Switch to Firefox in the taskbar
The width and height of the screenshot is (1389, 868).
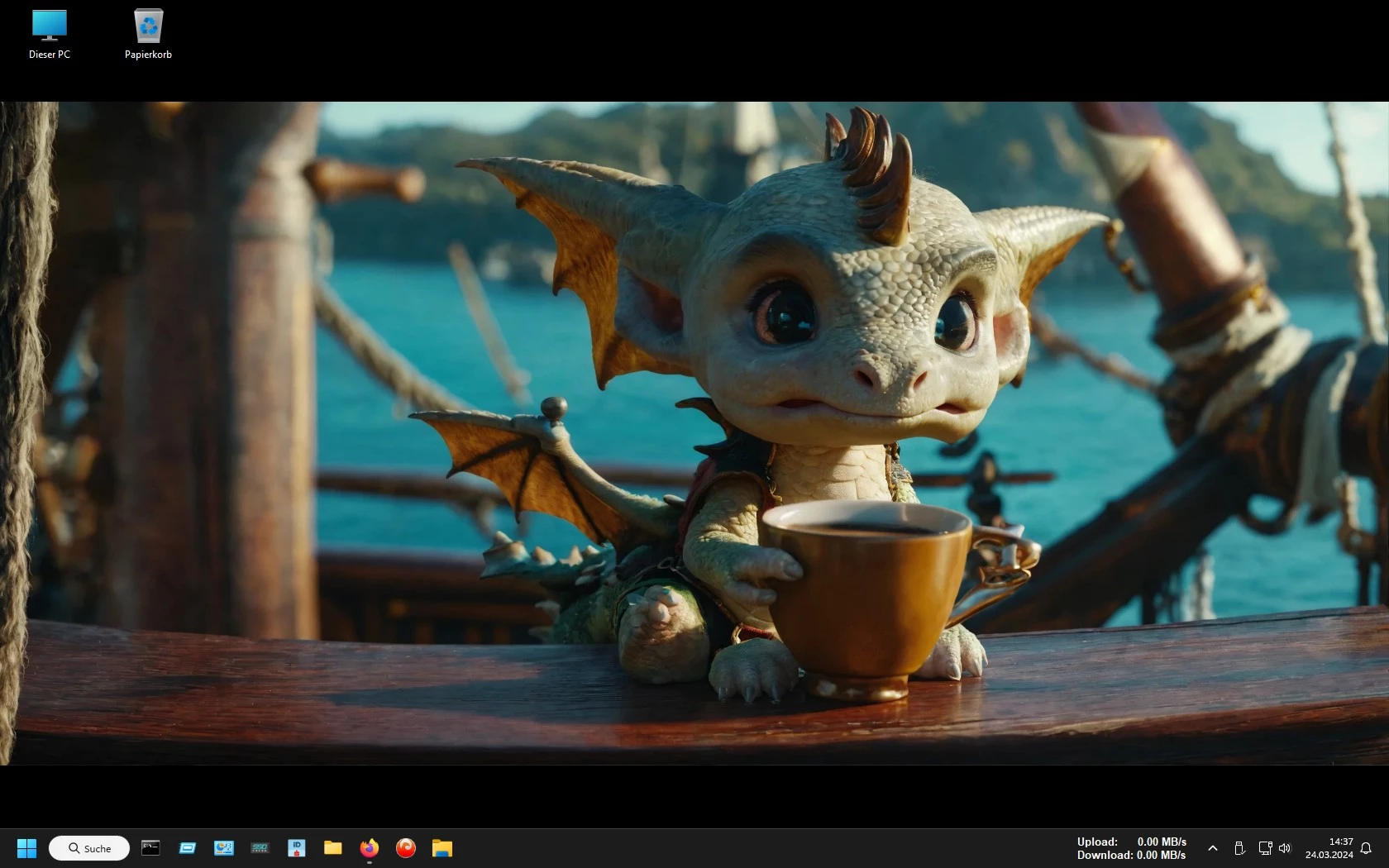[370, 847]
